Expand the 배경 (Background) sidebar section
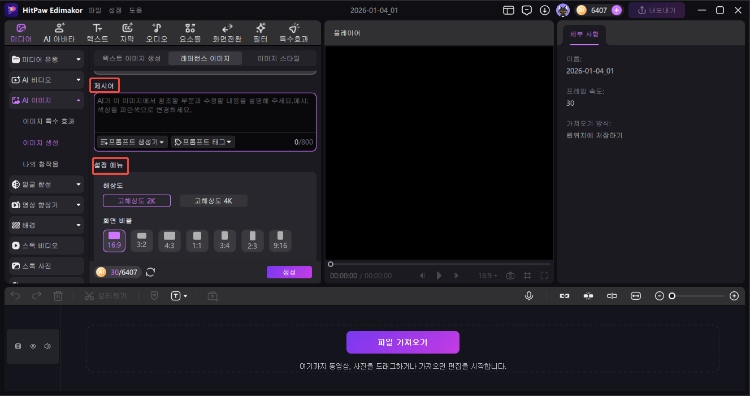750x396 pixels. (x=46, y=225)
